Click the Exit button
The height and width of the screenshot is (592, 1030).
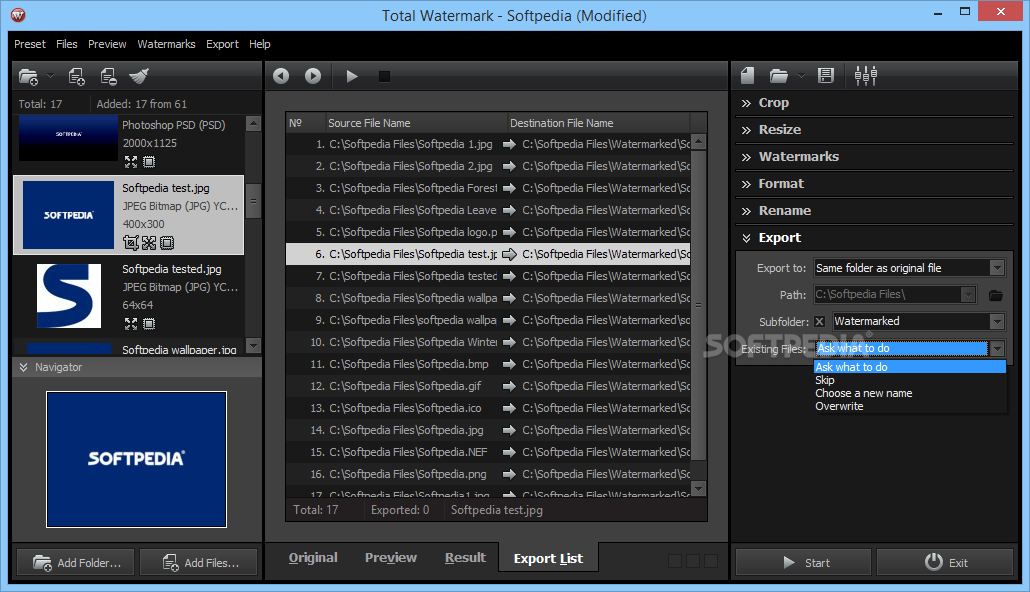tap(945, 563)
